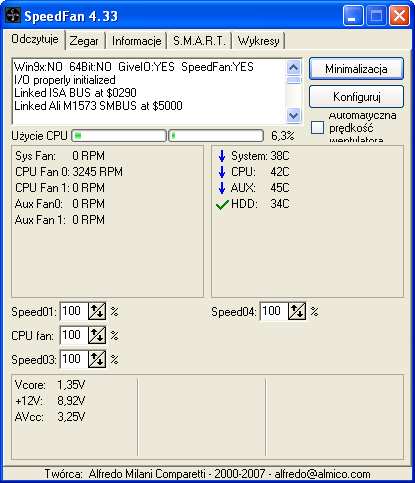Screen dimensions: 415x483
Task: Click the SpeedFan fan icon in title bar
Action: click(x=13, y=15)
